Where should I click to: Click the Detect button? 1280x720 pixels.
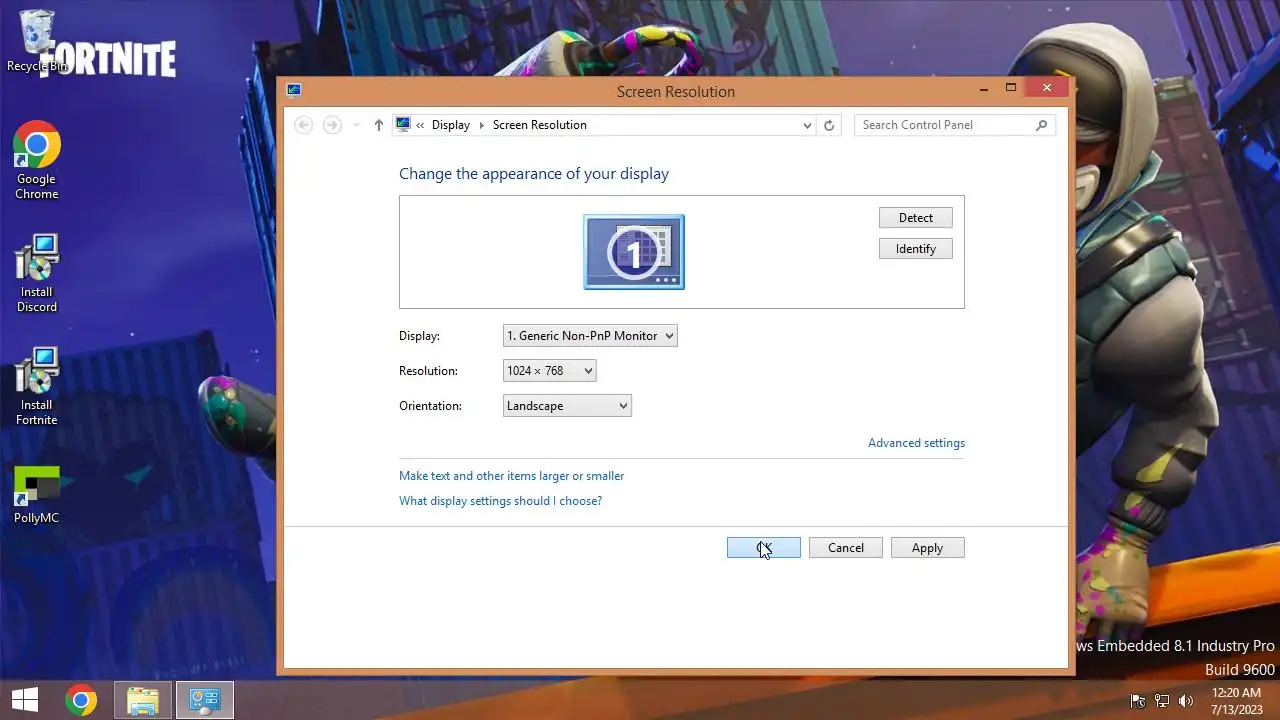coord(916,218)
